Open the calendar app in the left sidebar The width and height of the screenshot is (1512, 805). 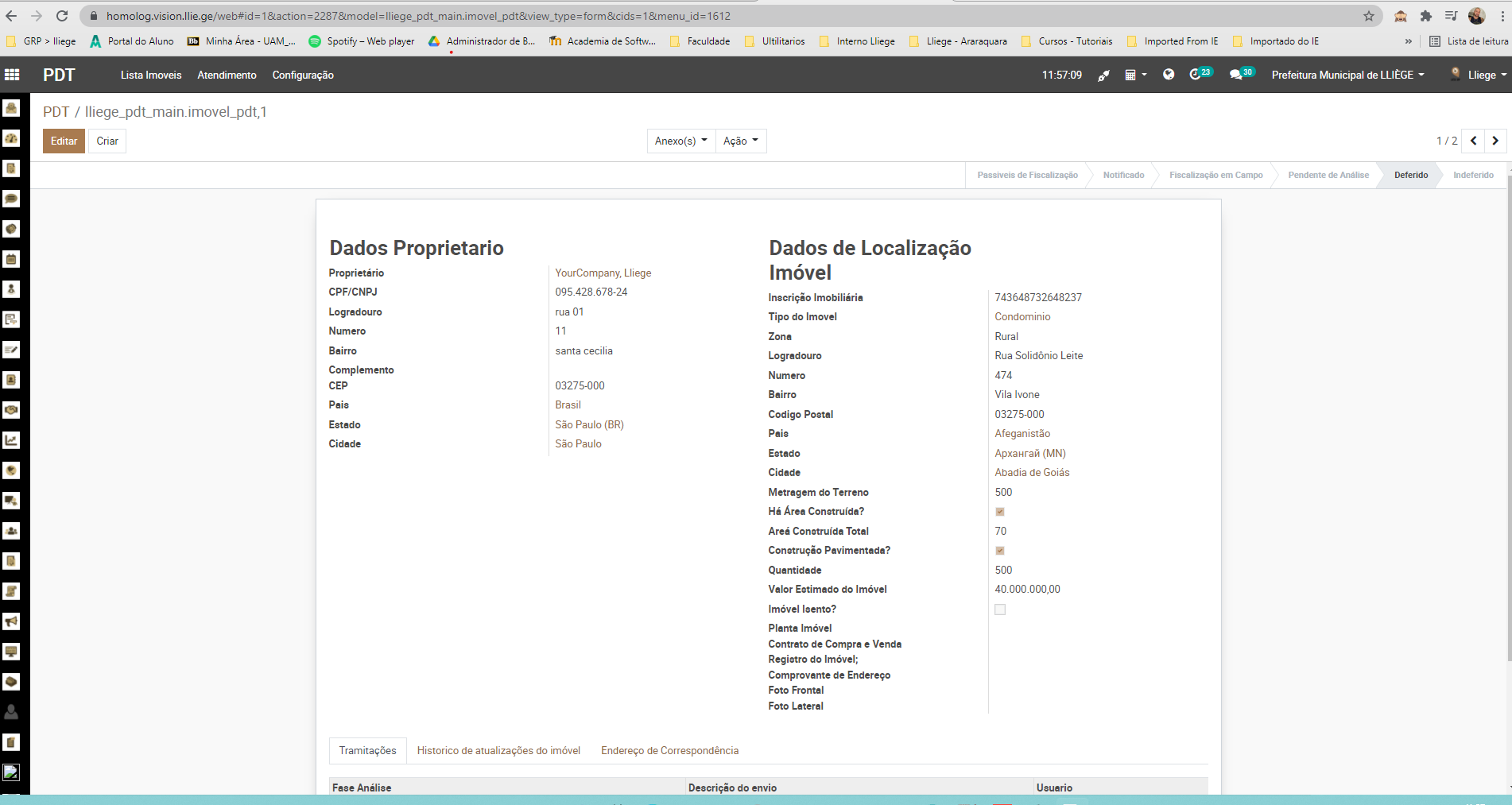(x=11, y=259)
